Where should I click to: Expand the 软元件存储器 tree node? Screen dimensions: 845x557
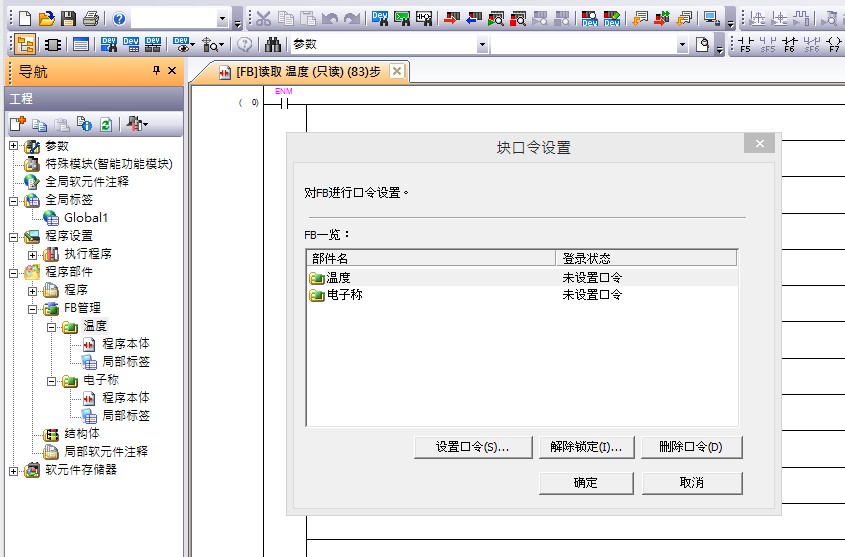click(14, 470)
